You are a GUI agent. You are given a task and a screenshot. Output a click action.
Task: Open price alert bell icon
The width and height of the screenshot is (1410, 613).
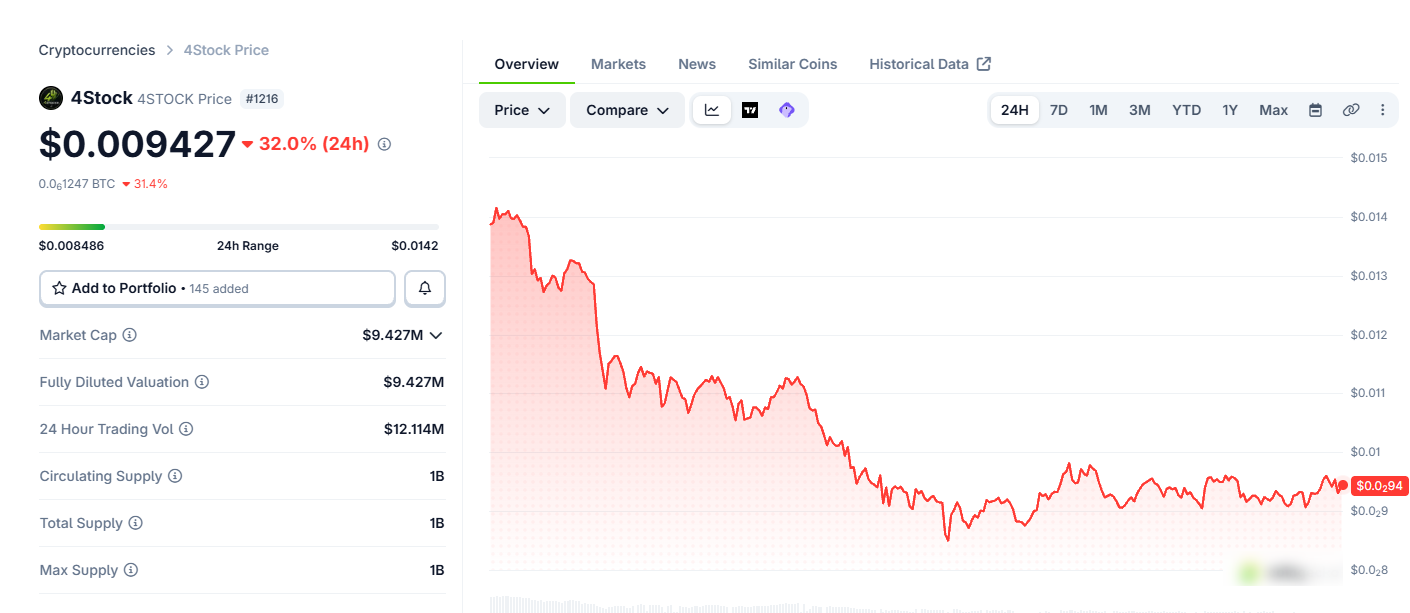coord(425,288)
